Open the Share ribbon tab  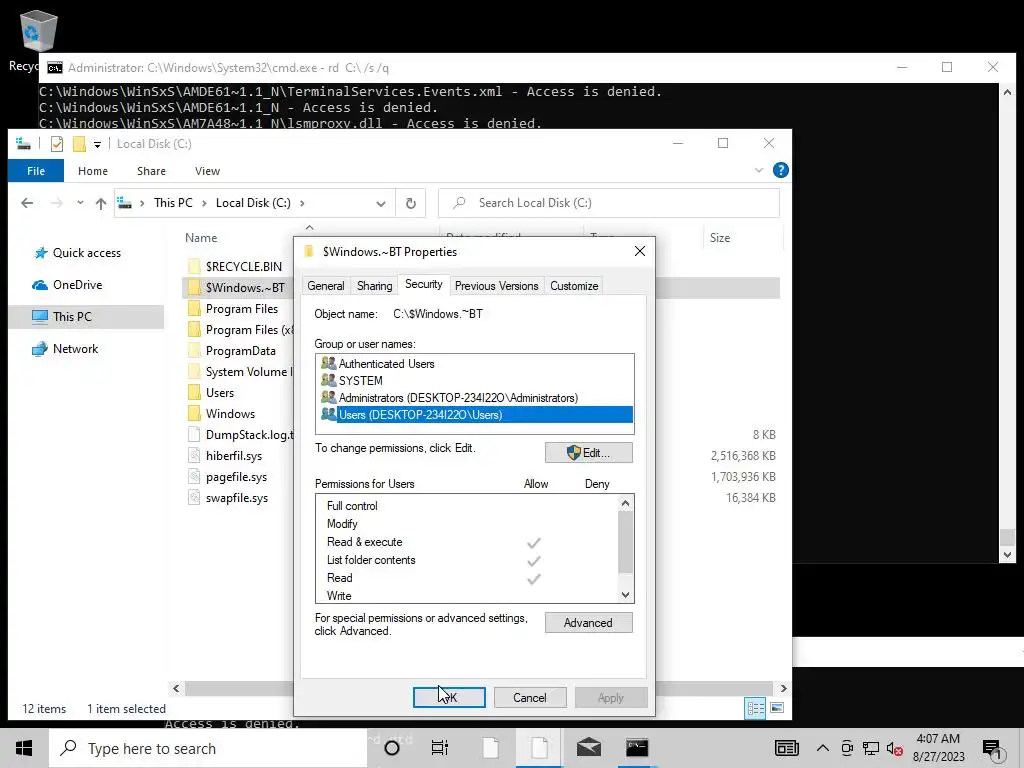151,171
